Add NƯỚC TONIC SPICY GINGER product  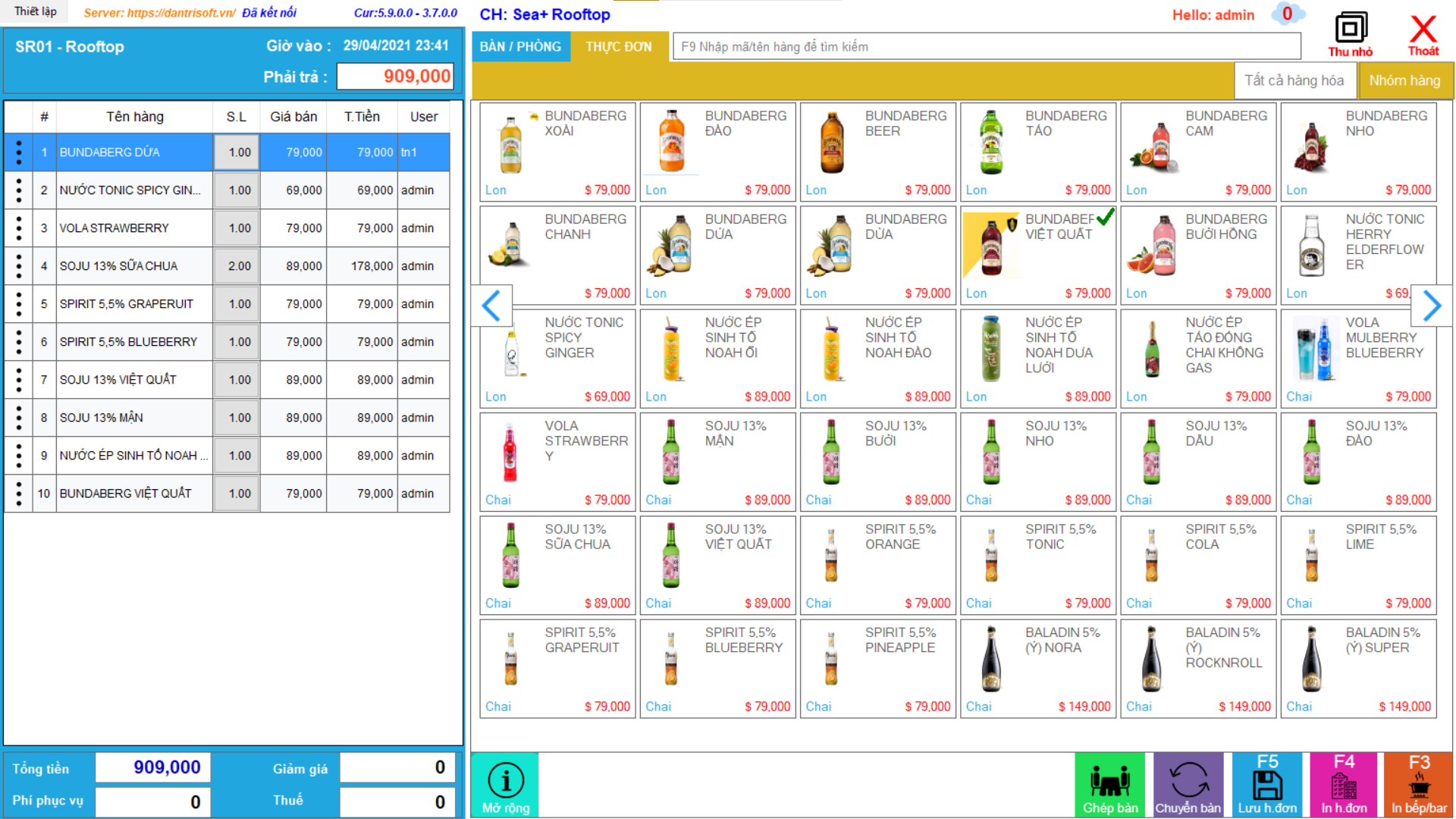click(557, 359)
